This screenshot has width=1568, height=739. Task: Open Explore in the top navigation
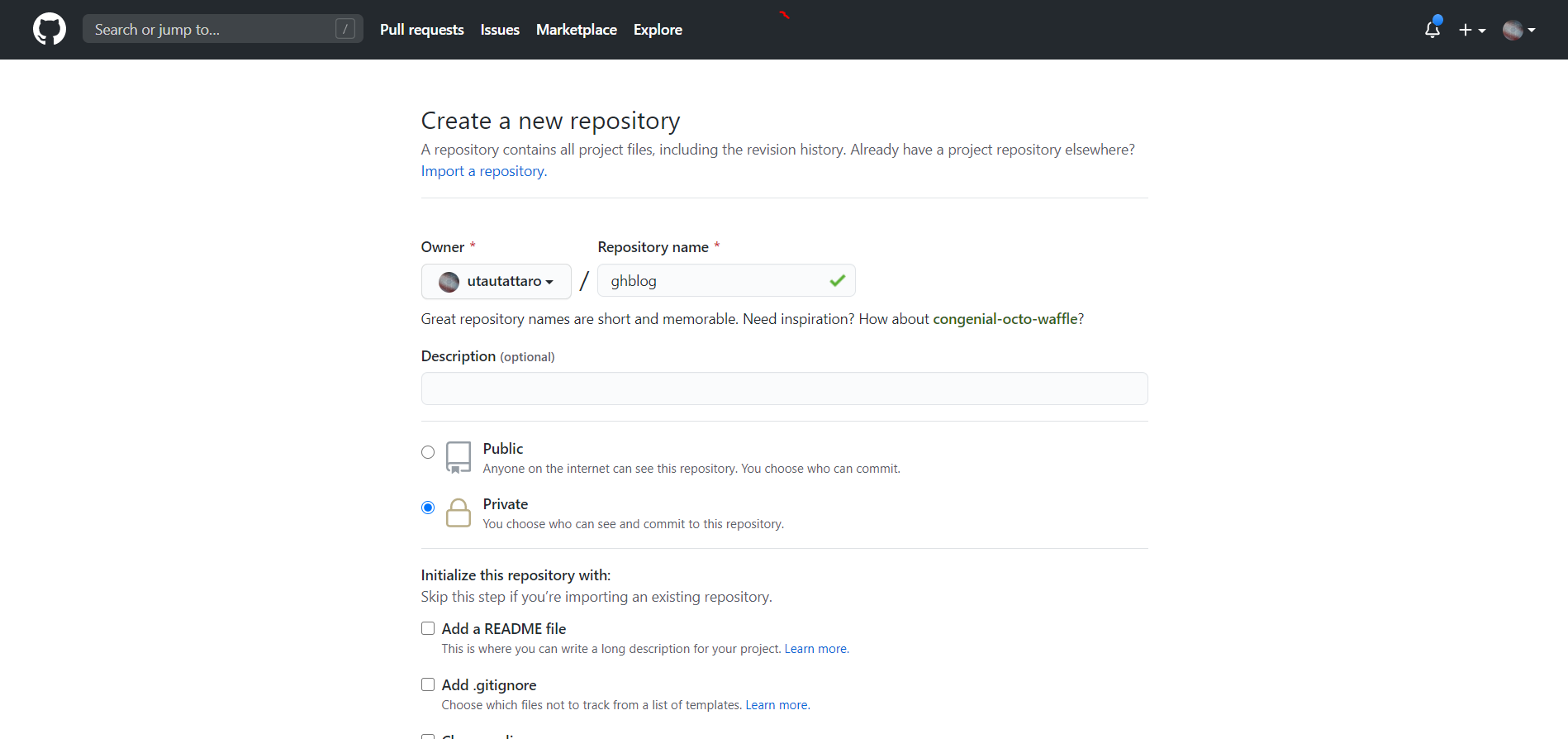click(658, 30)
